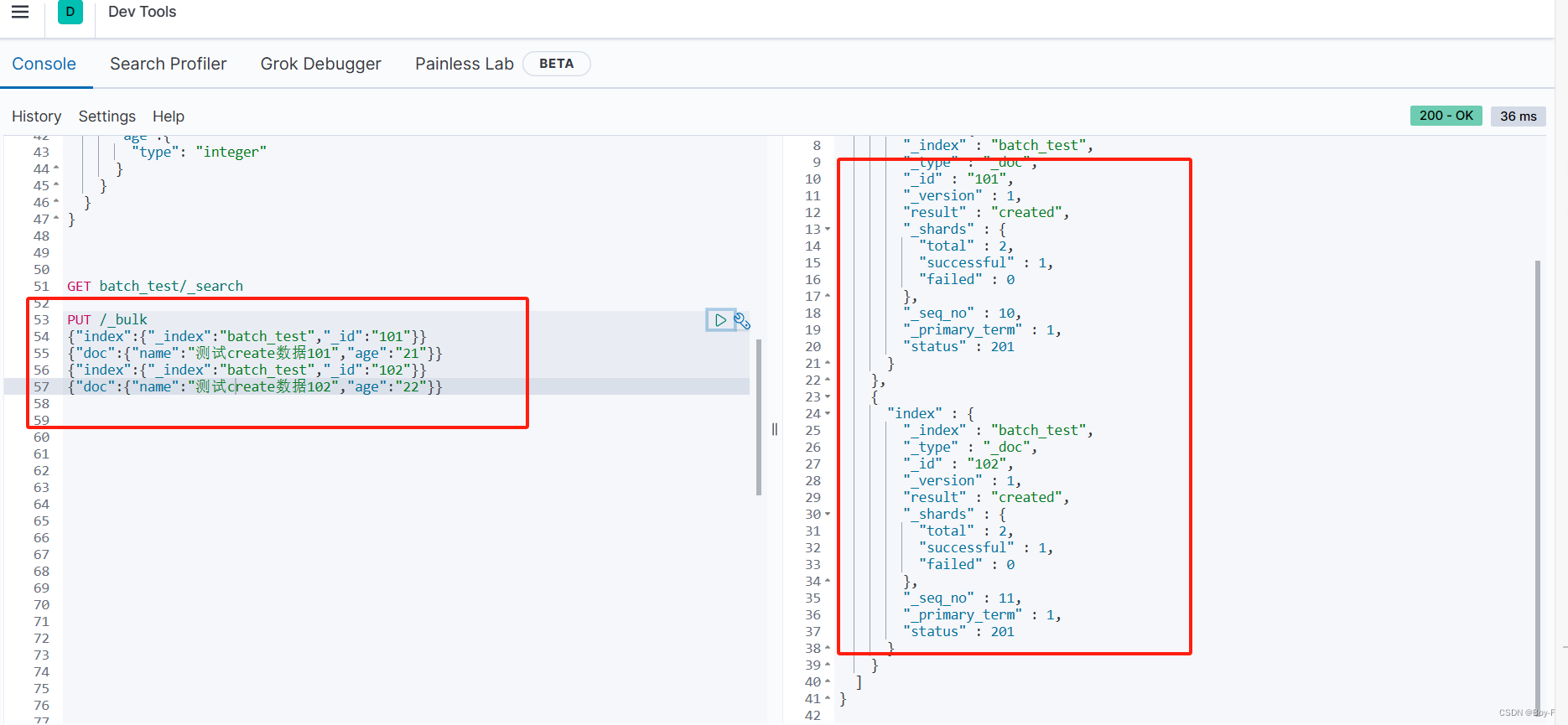Collapse the fold at editor line 44
1568x725 pixels.
coord(56,168)
